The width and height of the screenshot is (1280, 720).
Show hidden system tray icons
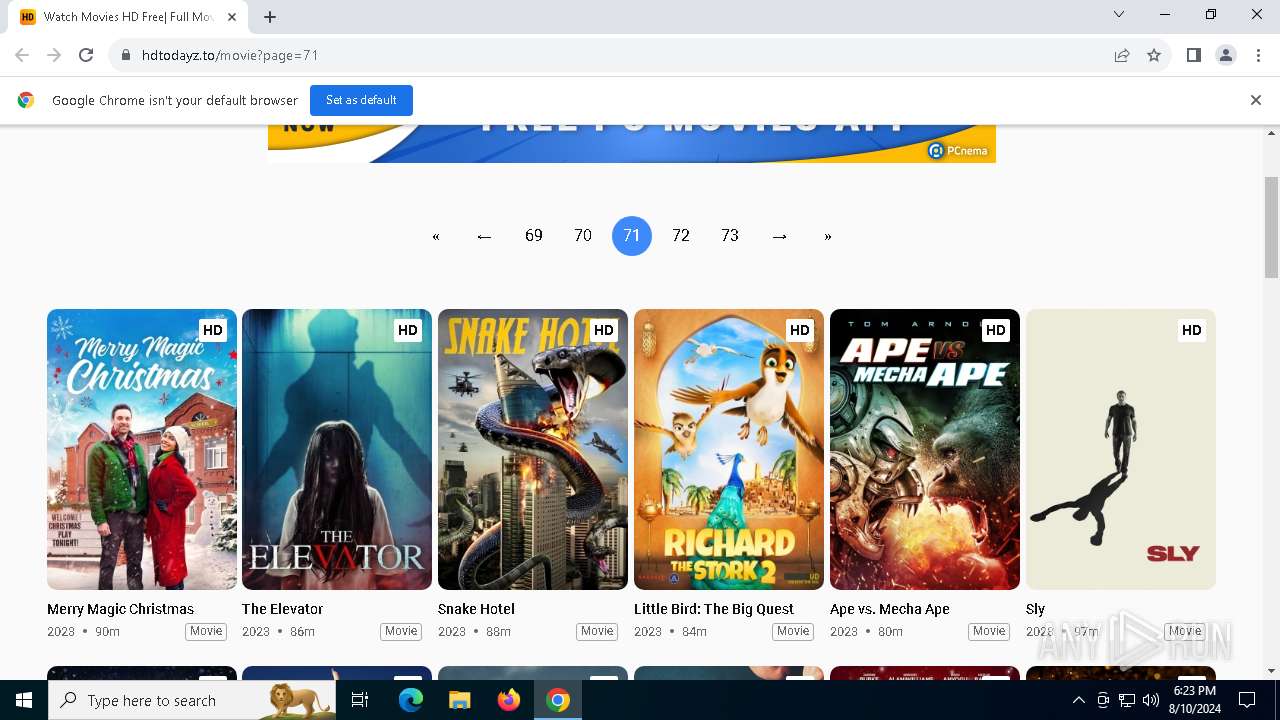(1079, 700)
